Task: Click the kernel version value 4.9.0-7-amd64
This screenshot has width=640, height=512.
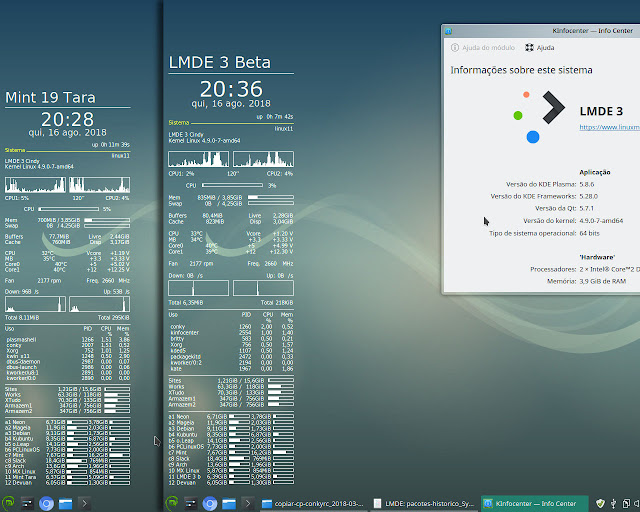Action: pos(601,220)
